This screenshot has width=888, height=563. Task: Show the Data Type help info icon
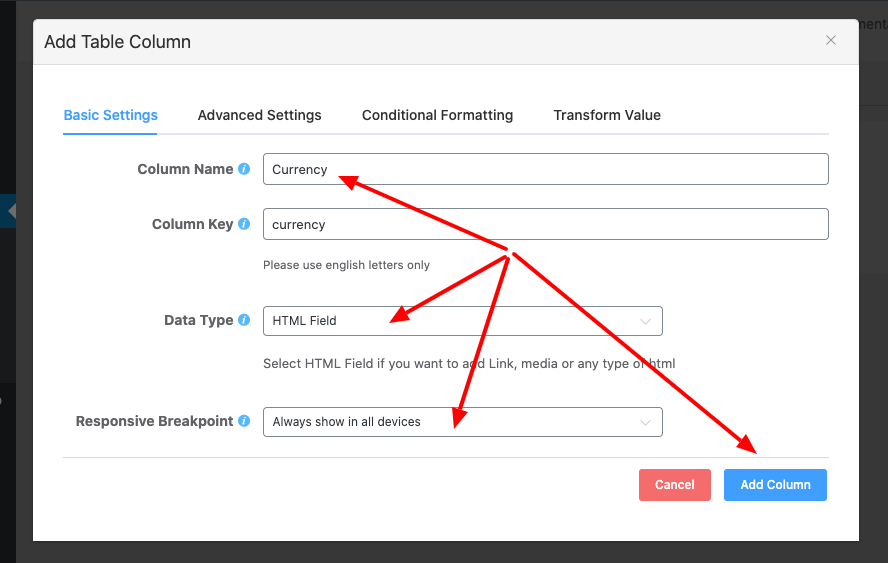tap(244, 320)
